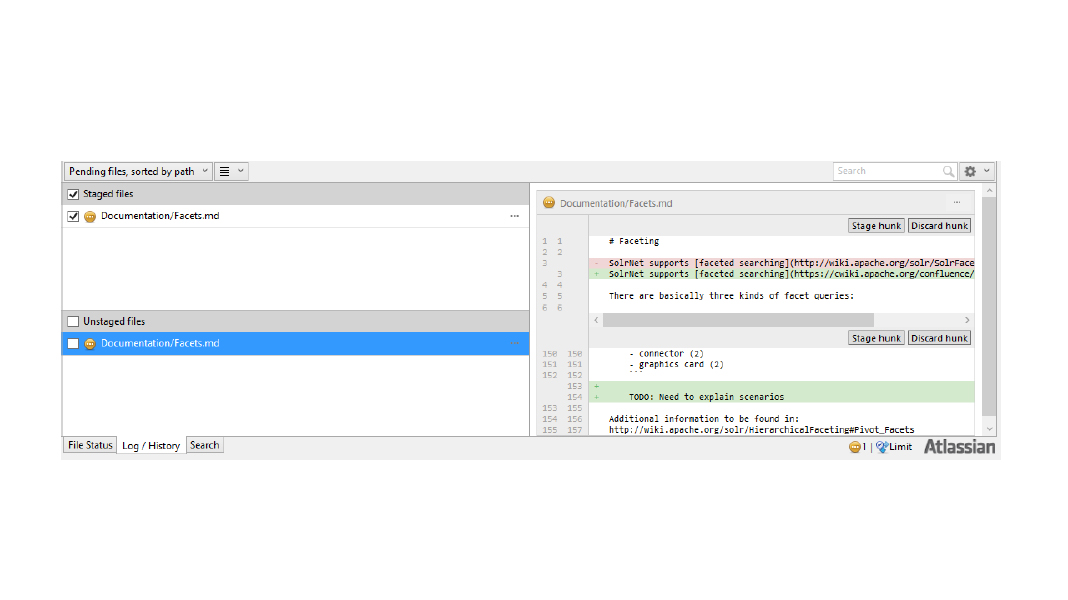Click the horizontal scrollbar right arrow

(x=967, y=320)
